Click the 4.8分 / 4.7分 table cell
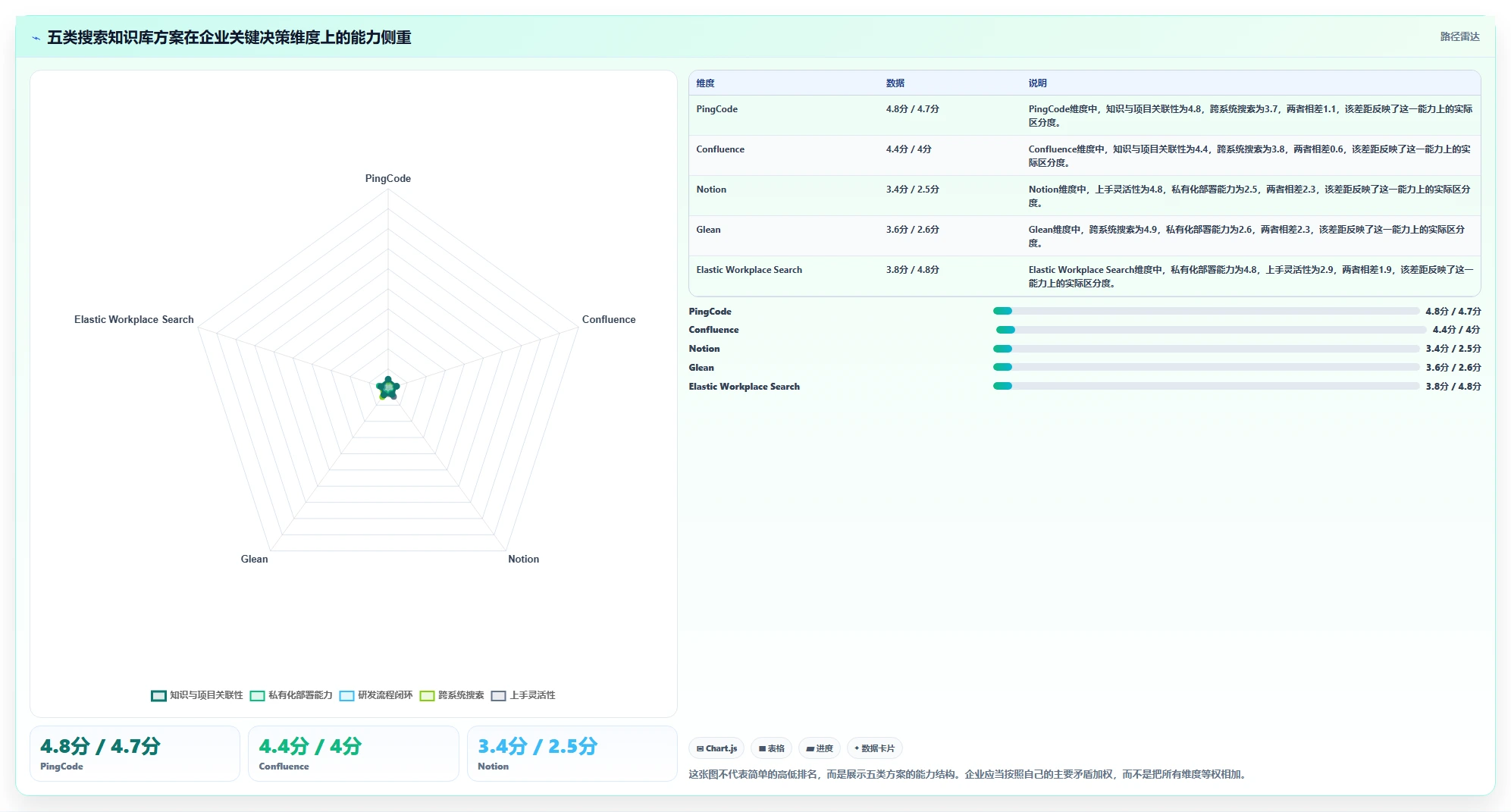Image resolution: width=1511 pixels, height=812 pixels. [x=913, y=109]
